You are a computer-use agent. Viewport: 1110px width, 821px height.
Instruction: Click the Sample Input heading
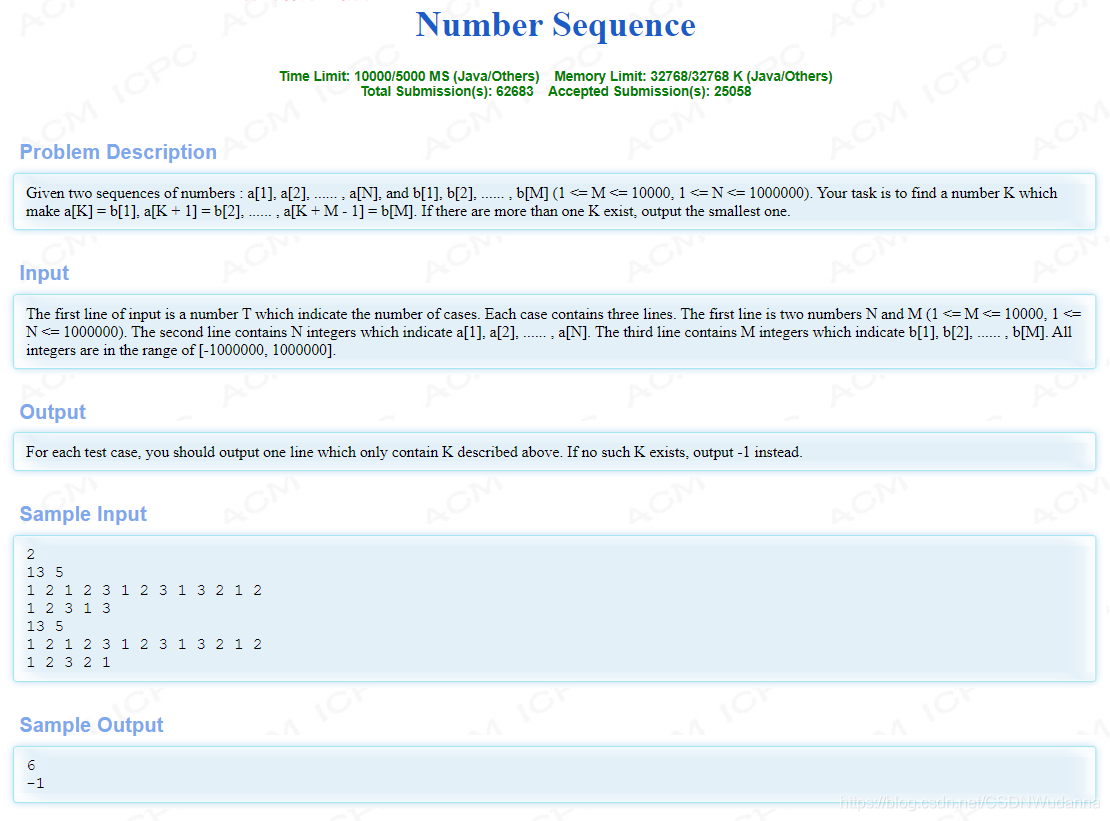pos(83,514)
